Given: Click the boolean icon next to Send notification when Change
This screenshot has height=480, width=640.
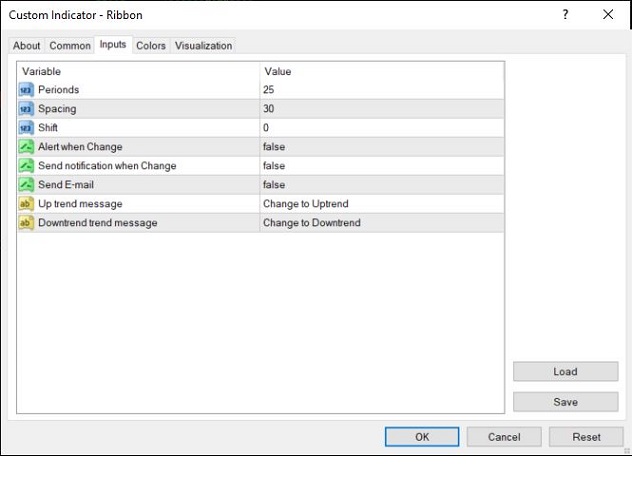Looking at the screenshot, I should [x=26, y=166].
